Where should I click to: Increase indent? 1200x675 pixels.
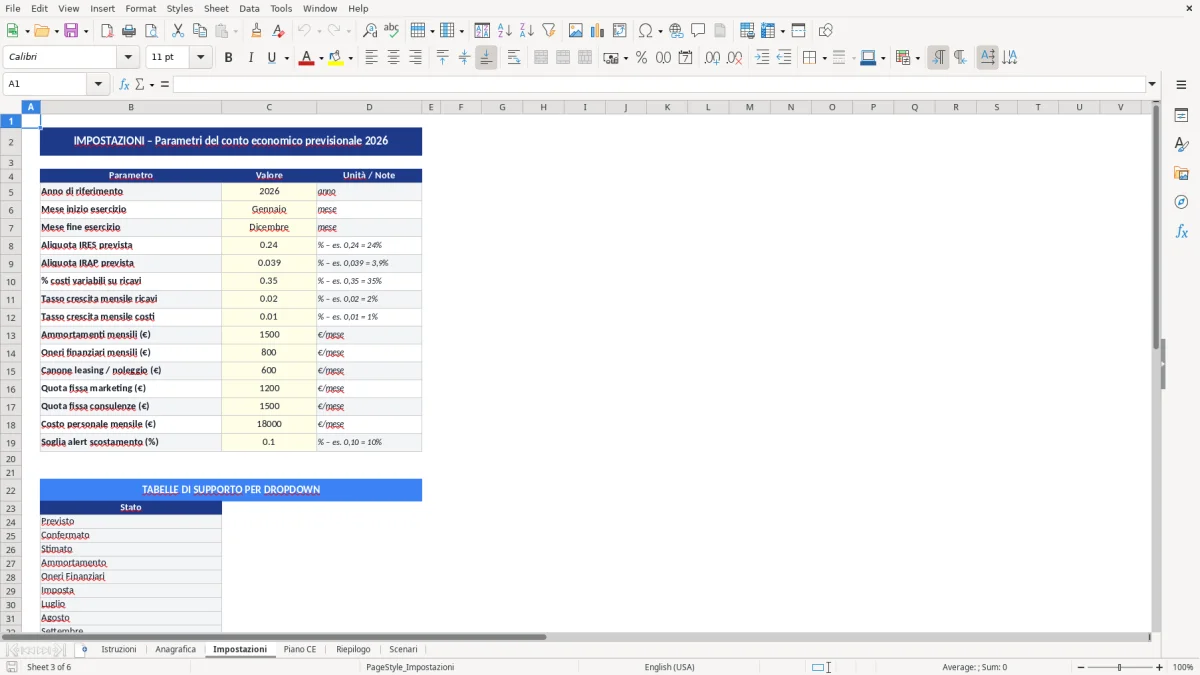[x=762, y=58]
